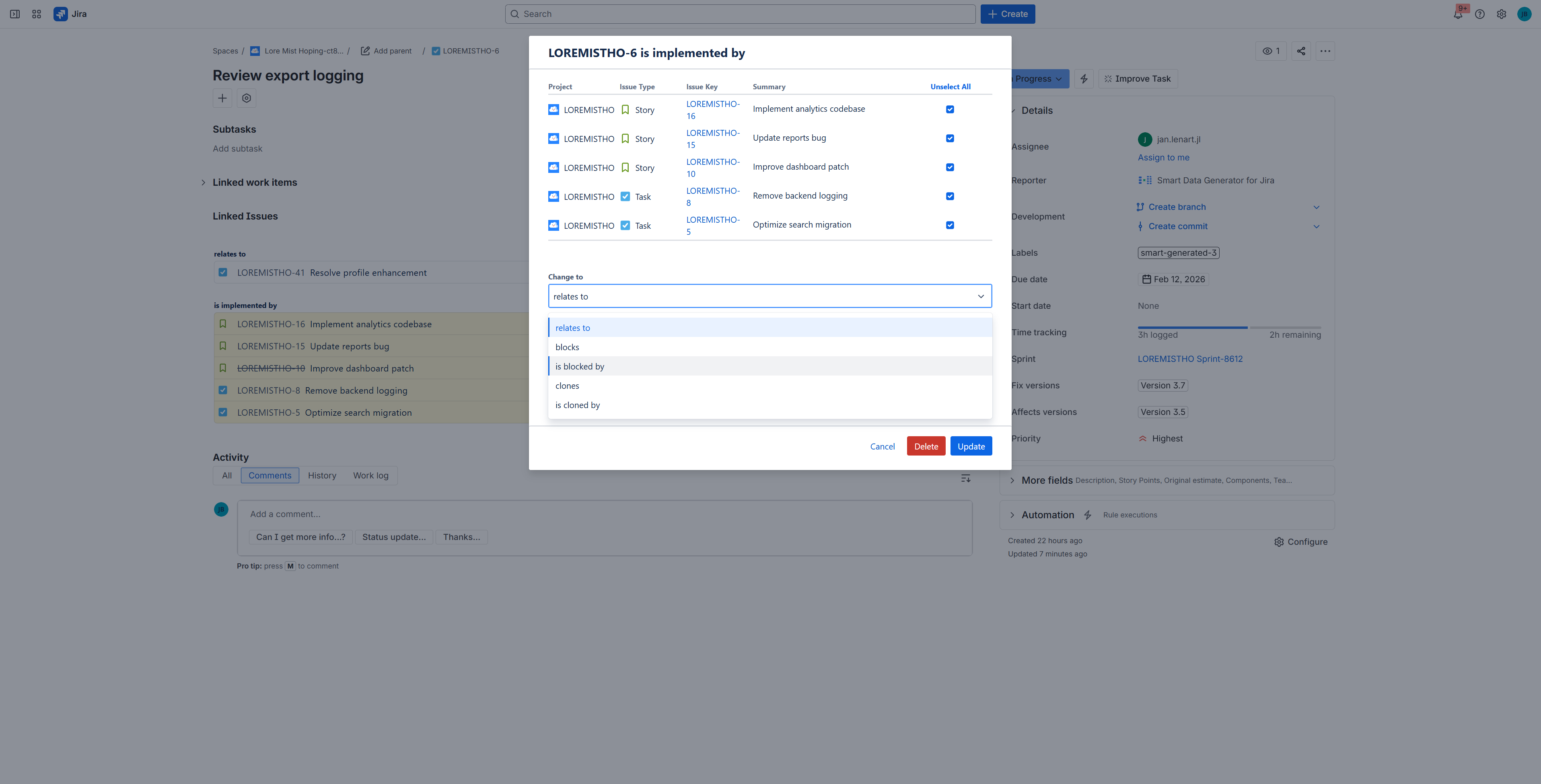Click the share icon button
Image resolution: width=1541 pixels, height=784 pixels.
[x=1300, y=51]
